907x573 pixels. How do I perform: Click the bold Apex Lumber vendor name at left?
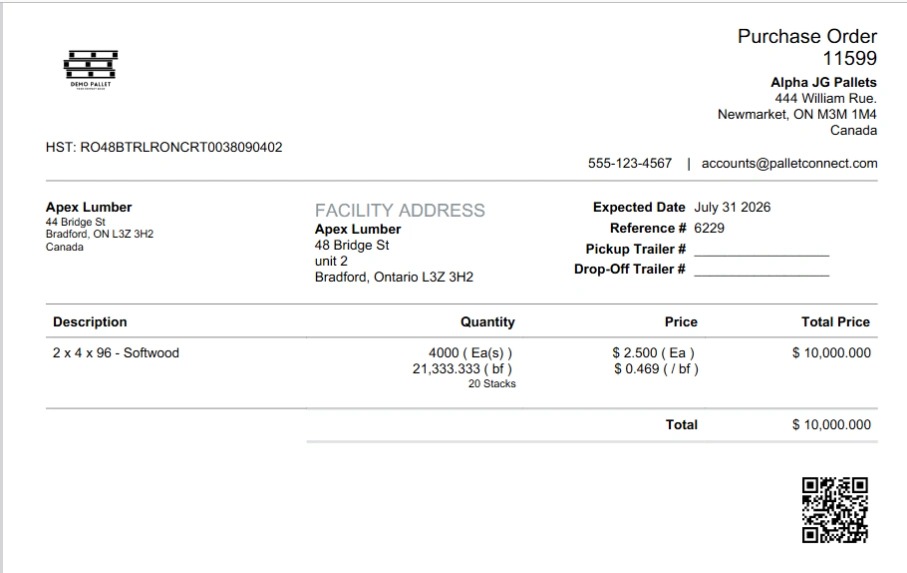(89, 207)
